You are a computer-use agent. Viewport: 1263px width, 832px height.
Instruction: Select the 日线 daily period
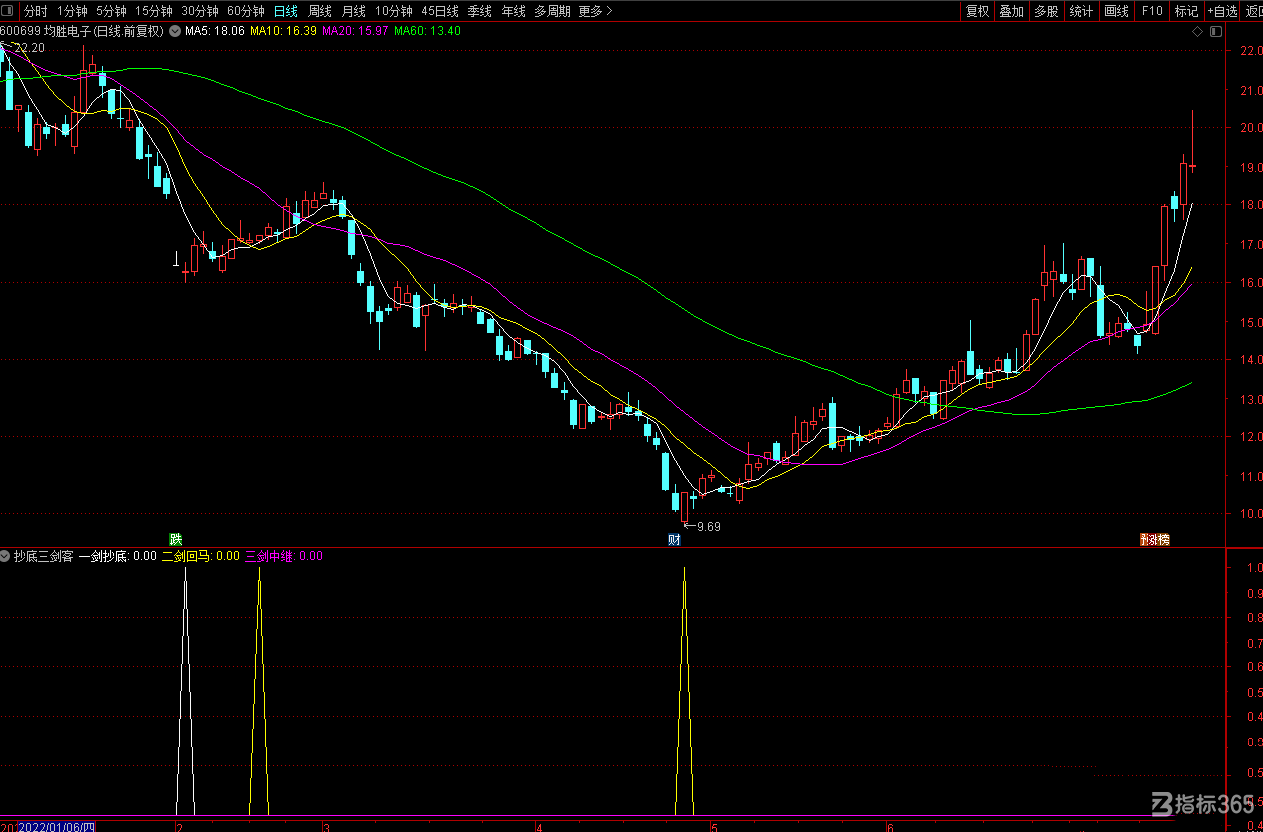coord(286,11)
